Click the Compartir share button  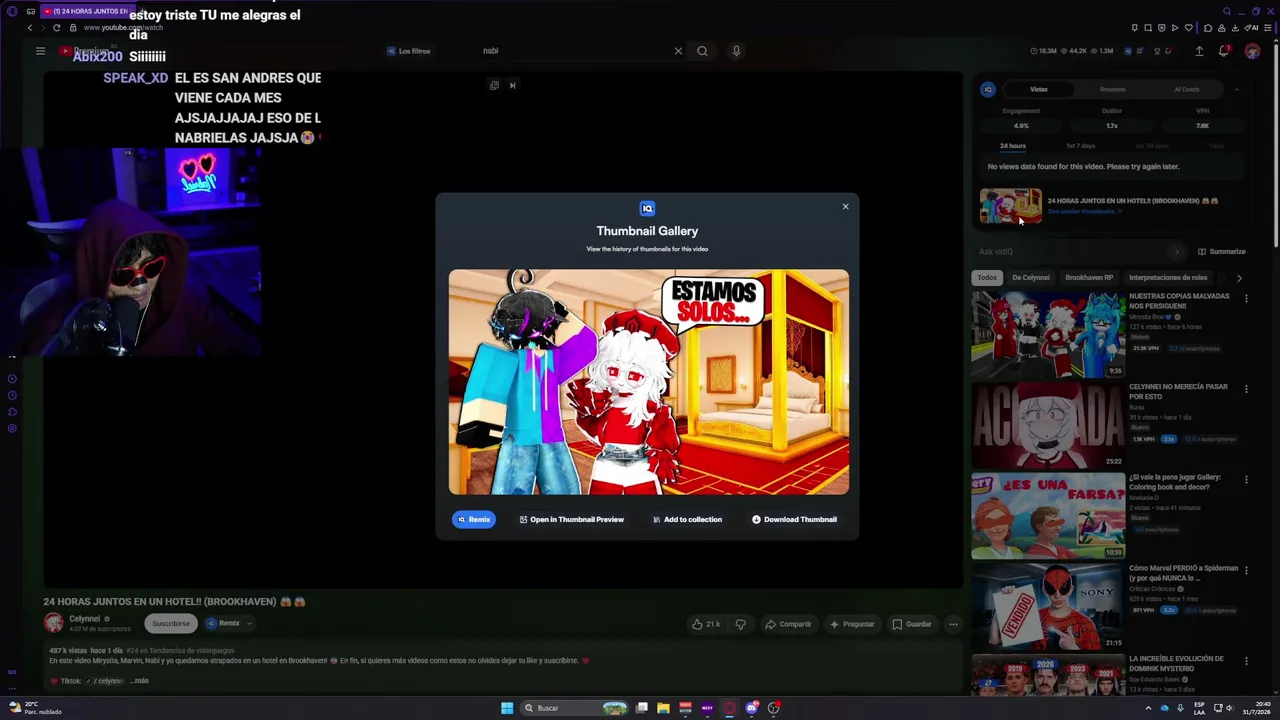[788, 624]
